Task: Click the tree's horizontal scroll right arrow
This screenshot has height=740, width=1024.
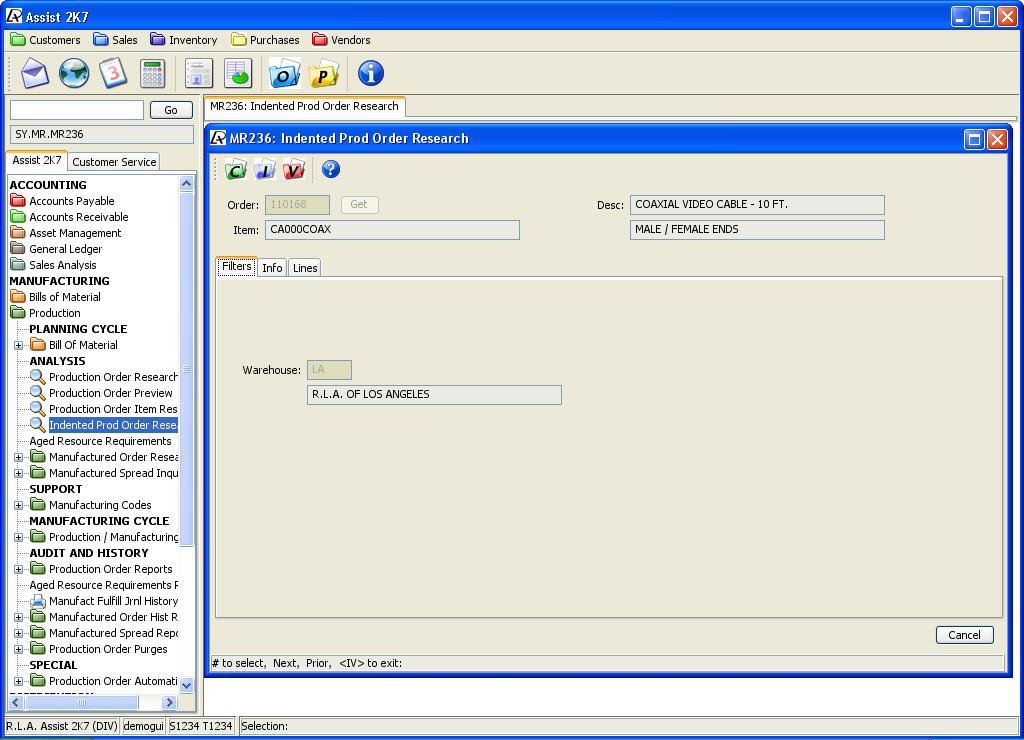Action: (x=170, y=703)
